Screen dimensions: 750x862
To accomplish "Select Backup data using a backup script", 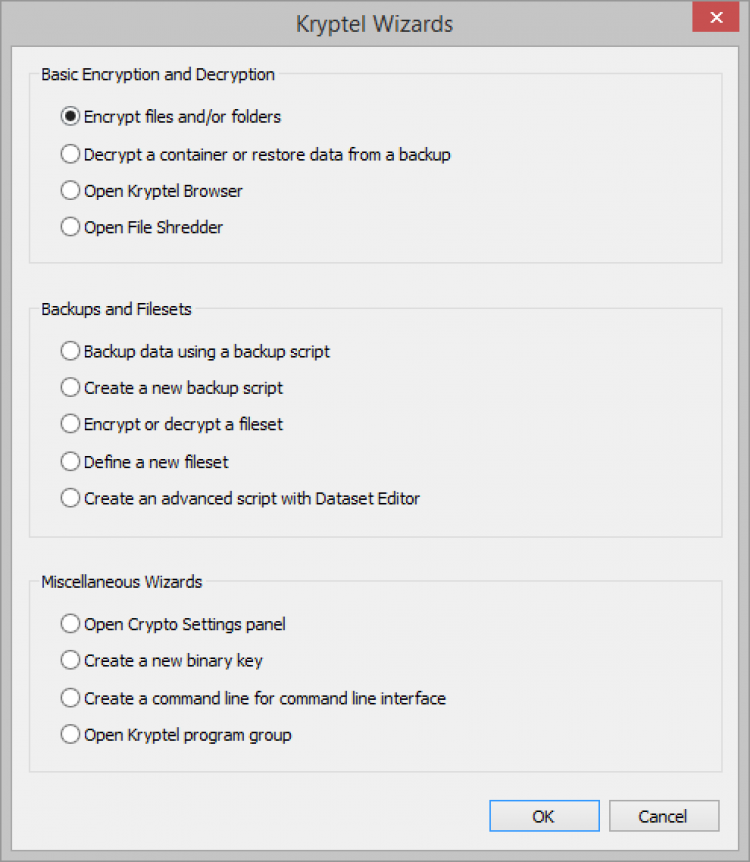I will tap(70, 351).
